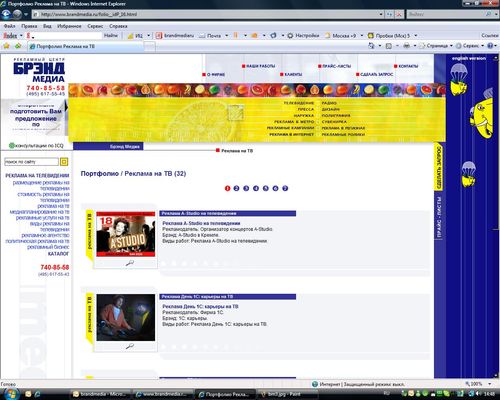Screen dimensions: 500x400
Task: Go to portfolio page 7
Action: (285, 188)
